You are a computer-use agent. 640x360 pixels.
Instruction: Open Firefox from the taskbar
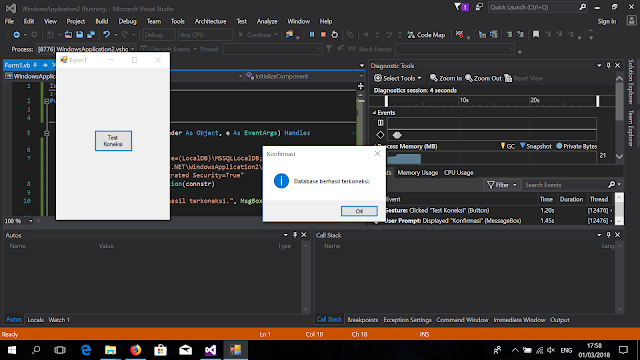(136, 350)
